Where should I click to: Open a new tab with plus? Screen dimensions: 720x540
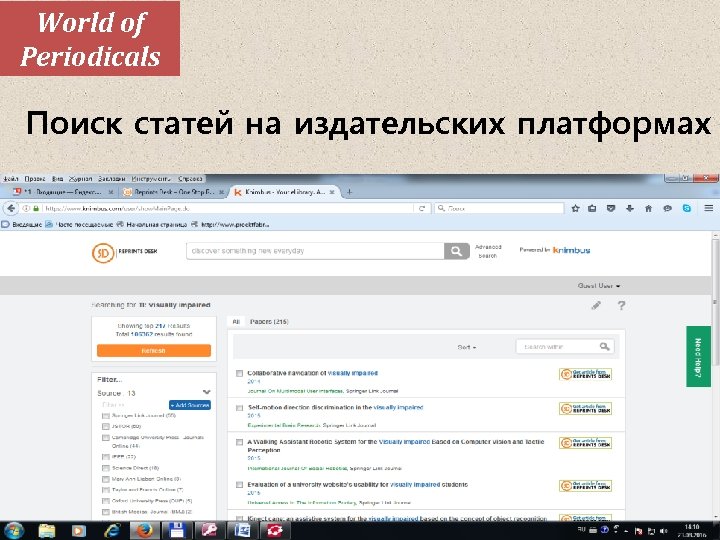(x=349, y=192)
